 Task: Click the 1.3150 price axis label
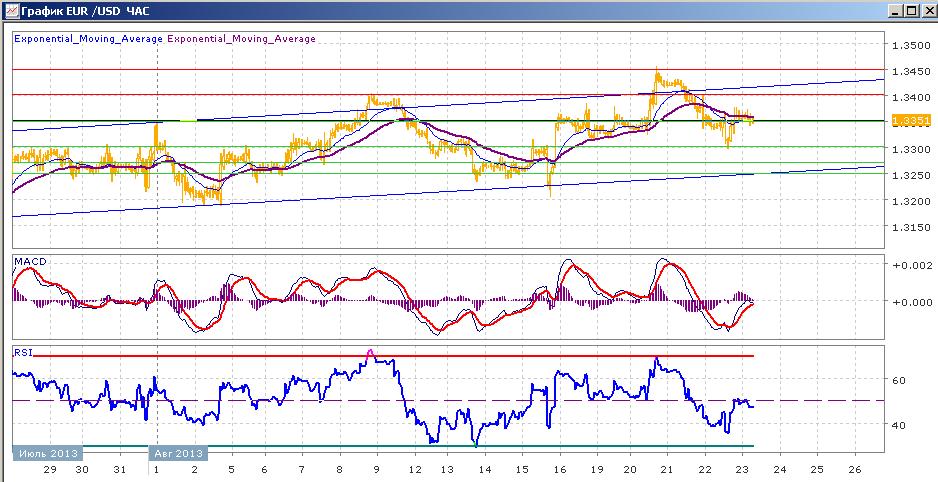pos(910,227)
